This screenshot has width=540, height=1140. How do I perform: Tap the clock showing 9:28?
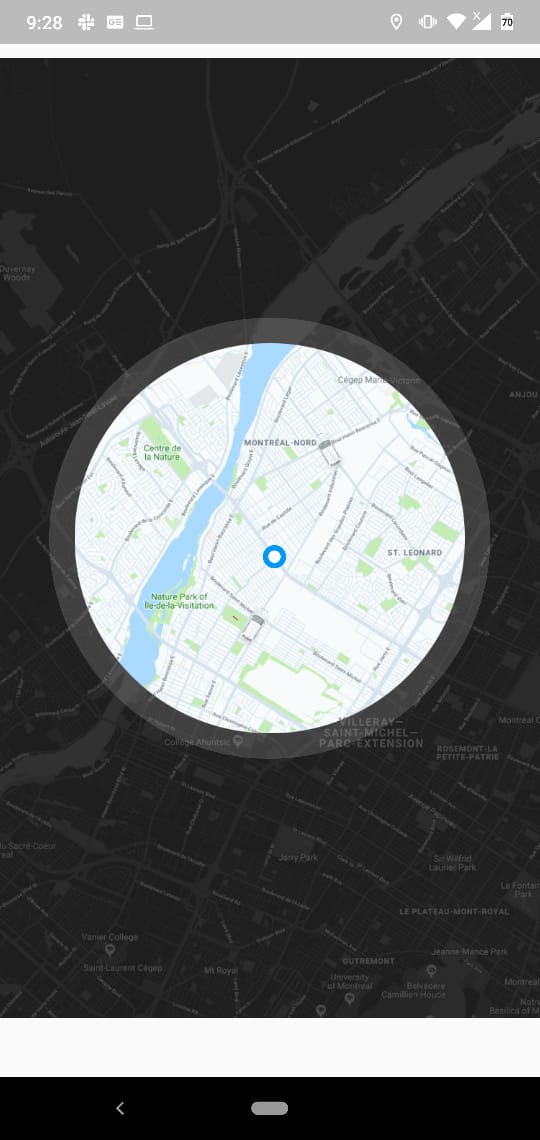pyautogui.click(x=44, y=23)
